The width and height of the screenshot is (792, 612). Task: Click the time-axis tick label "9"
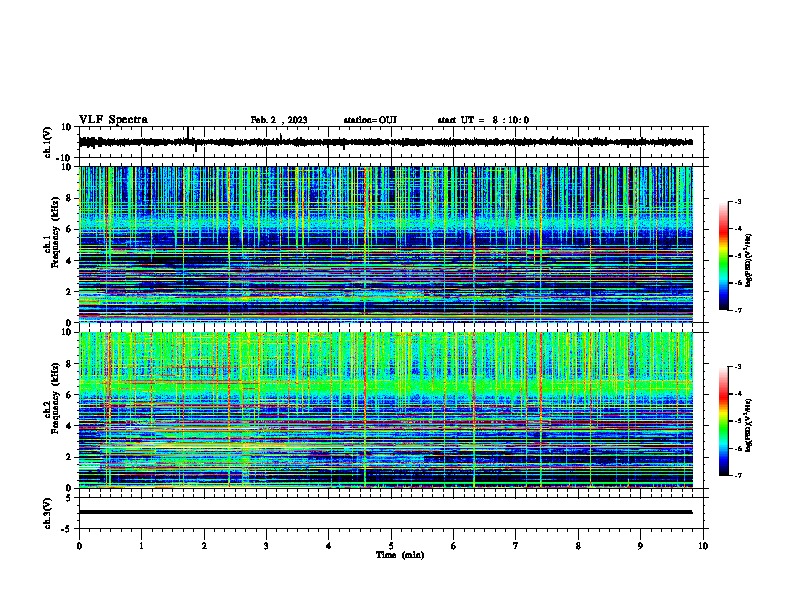[640, 546]
